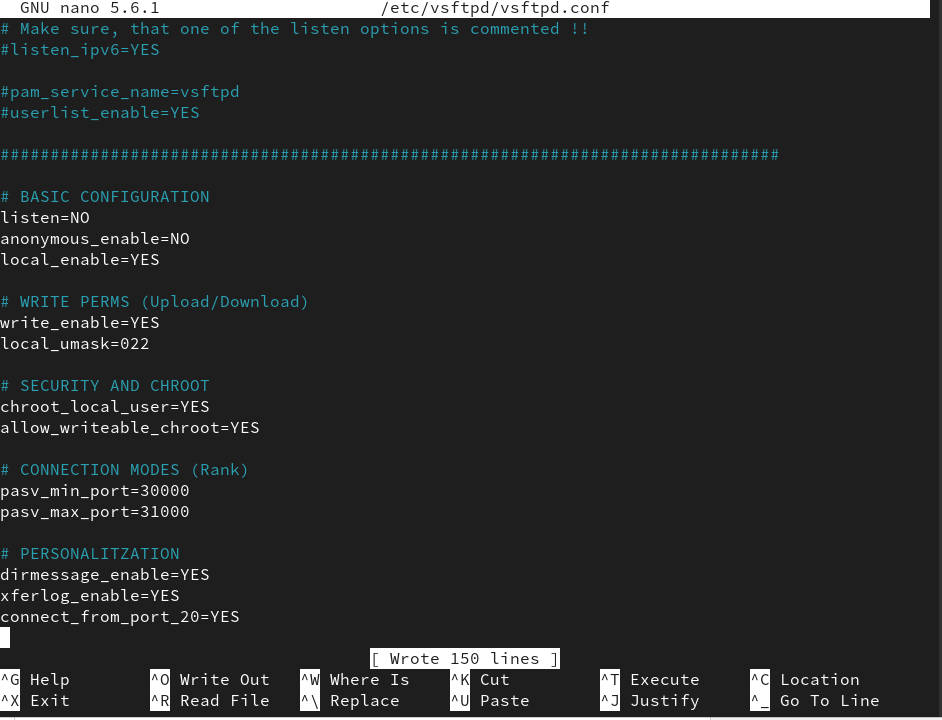Click the write_enable=YES line

click(x=80, y=323)
